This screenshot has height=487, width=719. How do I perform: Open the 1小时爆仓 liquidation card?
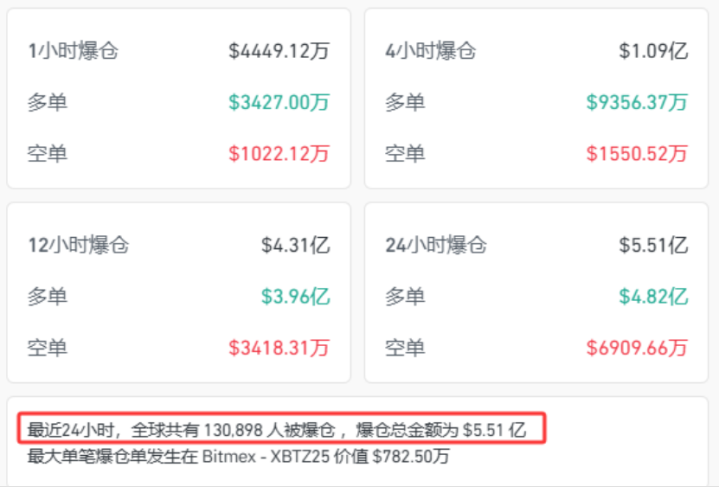coord(179,98)
